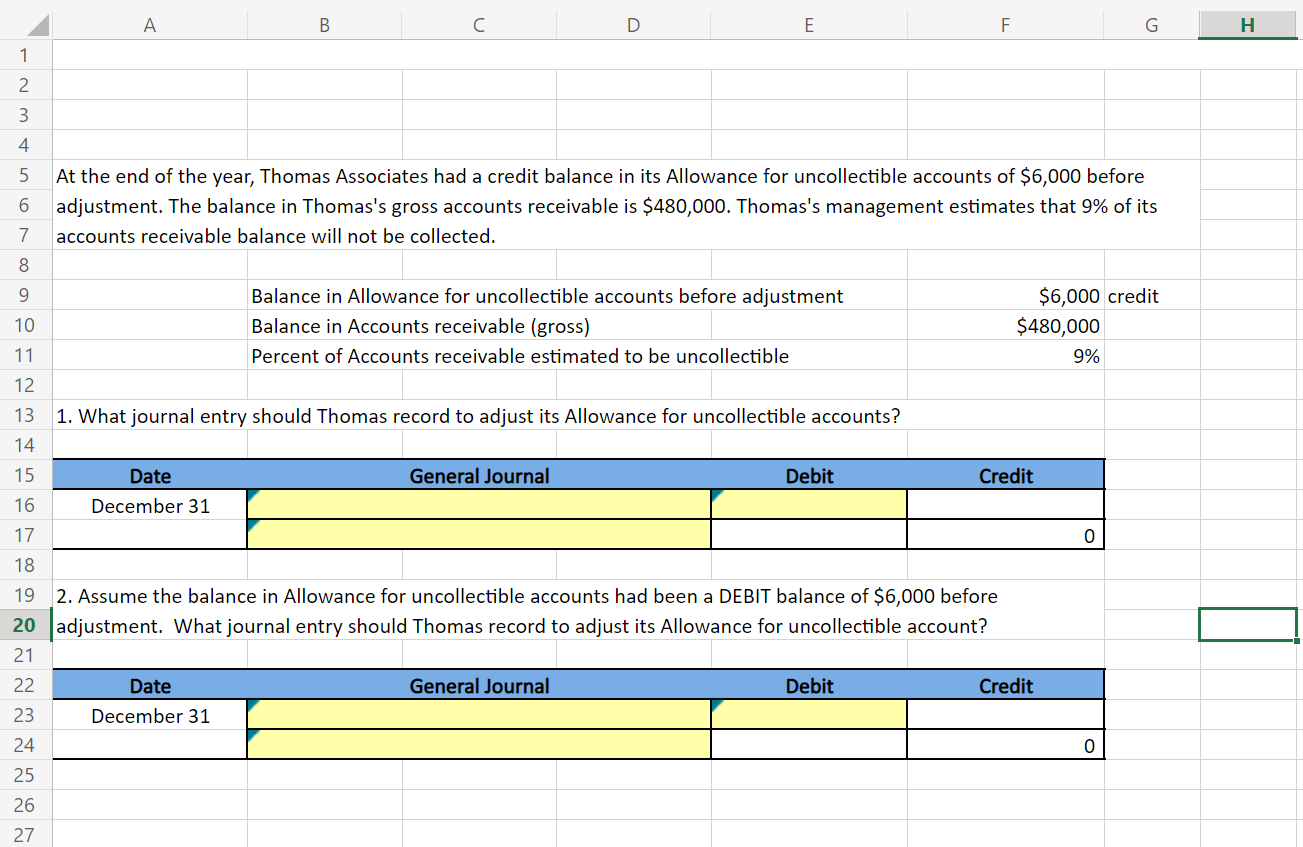Click the first yellow General Journal cell in row 16
The height and width of the screenshot is (847, 1303).
tap(479, 505)
